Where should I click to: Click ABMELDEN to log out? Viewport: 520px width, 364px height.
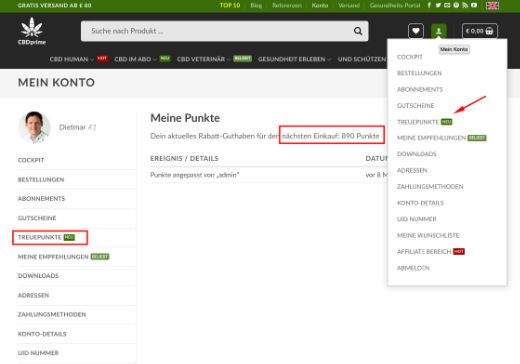pos(413,268)
